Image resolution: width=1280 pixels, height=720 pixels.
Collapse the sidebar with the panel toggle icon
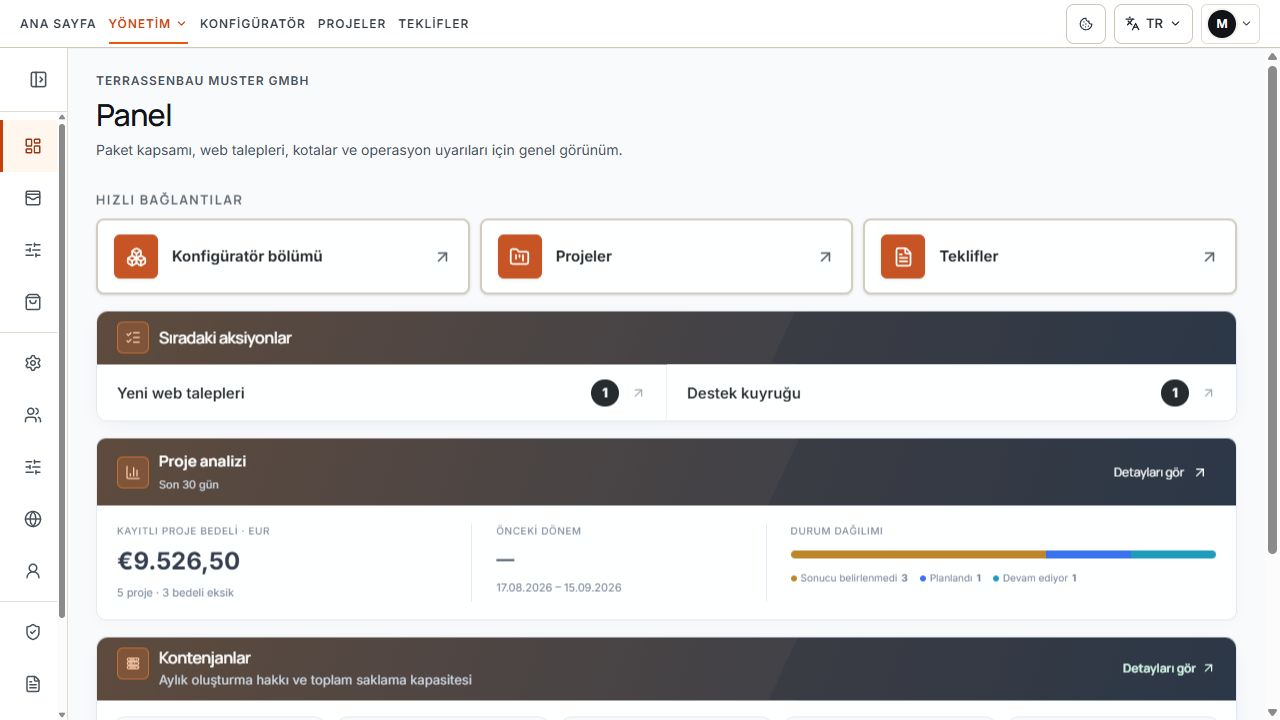[38, 79]
